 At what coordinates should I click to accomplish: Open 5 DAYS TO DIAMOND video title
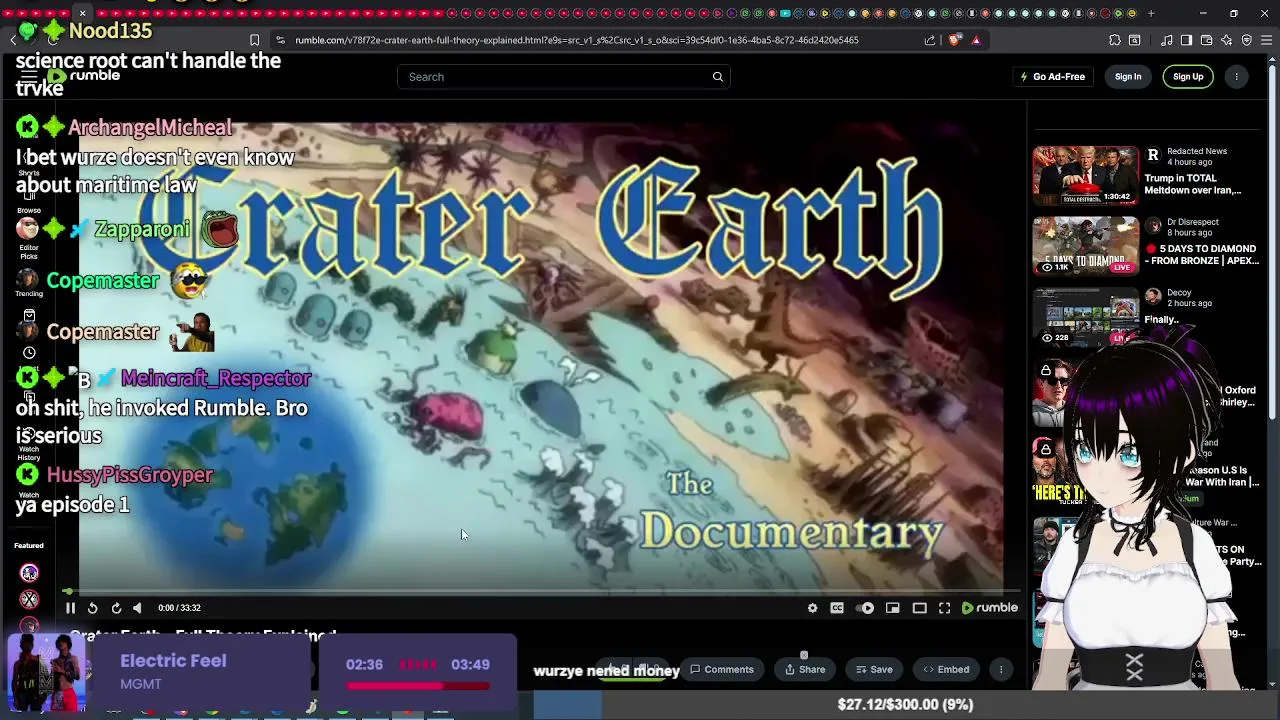tap(1200, 254)
